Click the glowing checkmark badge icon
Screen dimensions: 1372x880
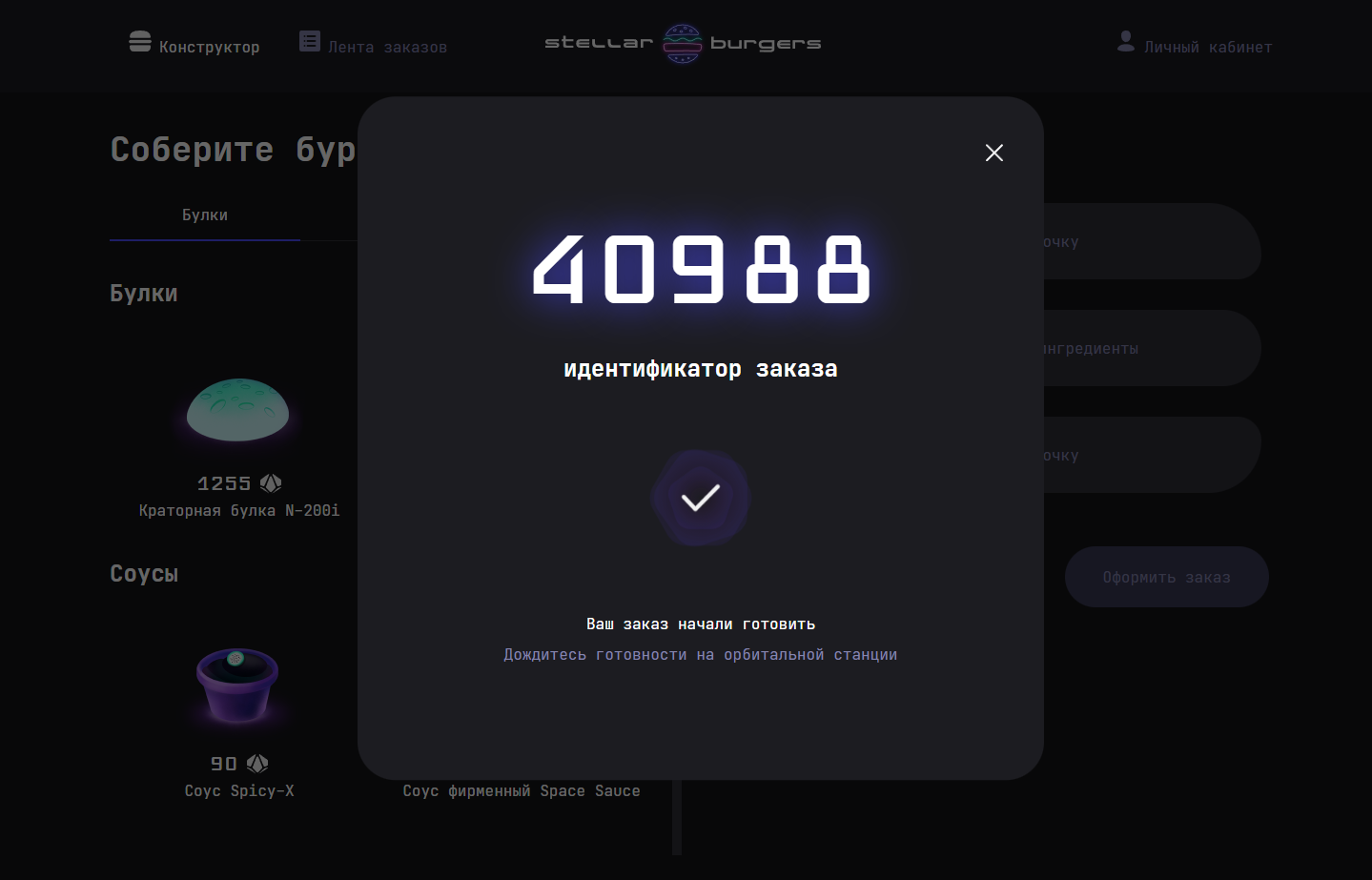[x=700, y=498]
